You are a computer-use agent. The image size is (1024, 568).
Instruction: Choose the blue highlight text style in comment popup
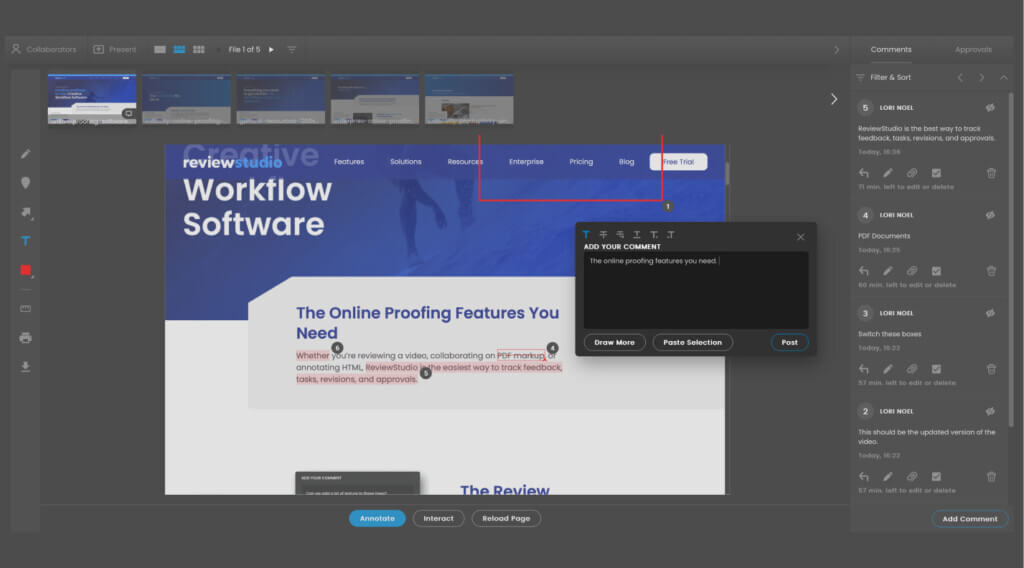tap(586, 234)
